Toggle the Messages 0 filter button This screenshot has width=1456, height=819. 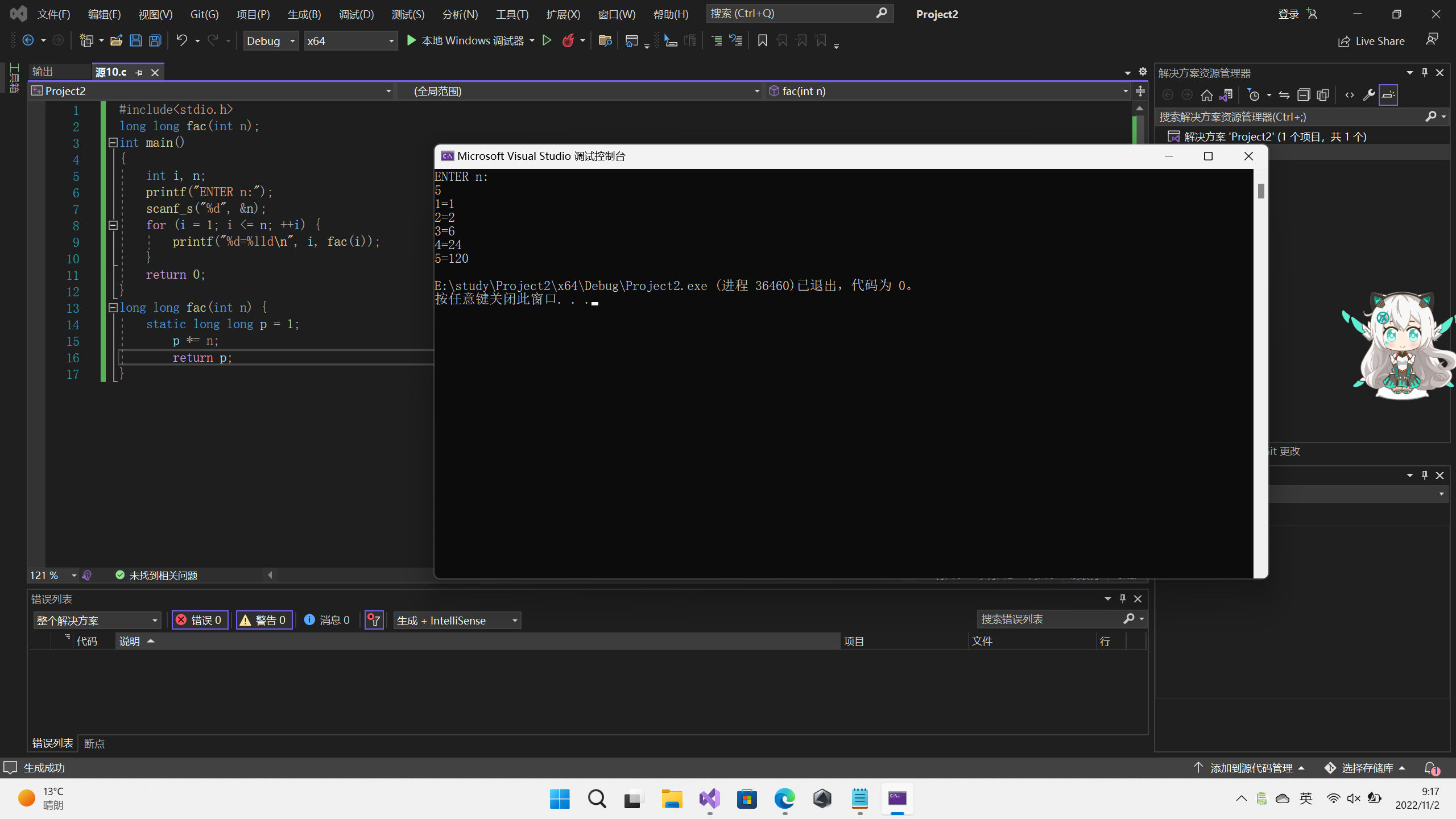pos(327,620)
